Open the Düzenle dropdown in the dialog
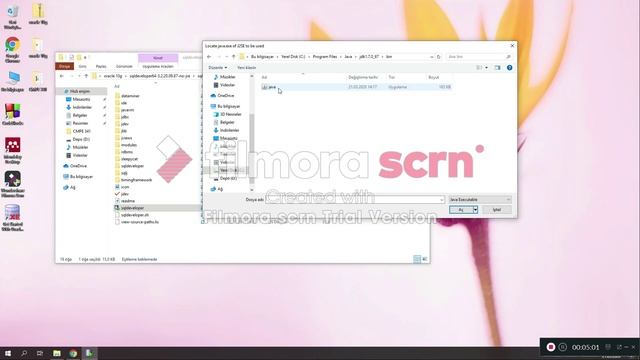This screenshot has width=640, height=360. [218, 68]
